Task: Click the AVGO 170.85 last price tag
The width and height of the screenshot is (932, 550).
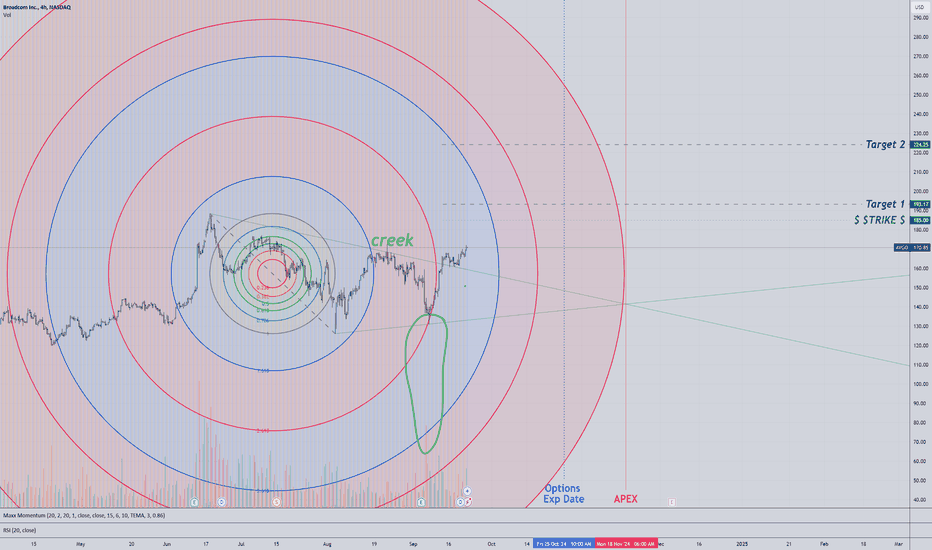Action: pyautogui.click(x=912, y=247)
